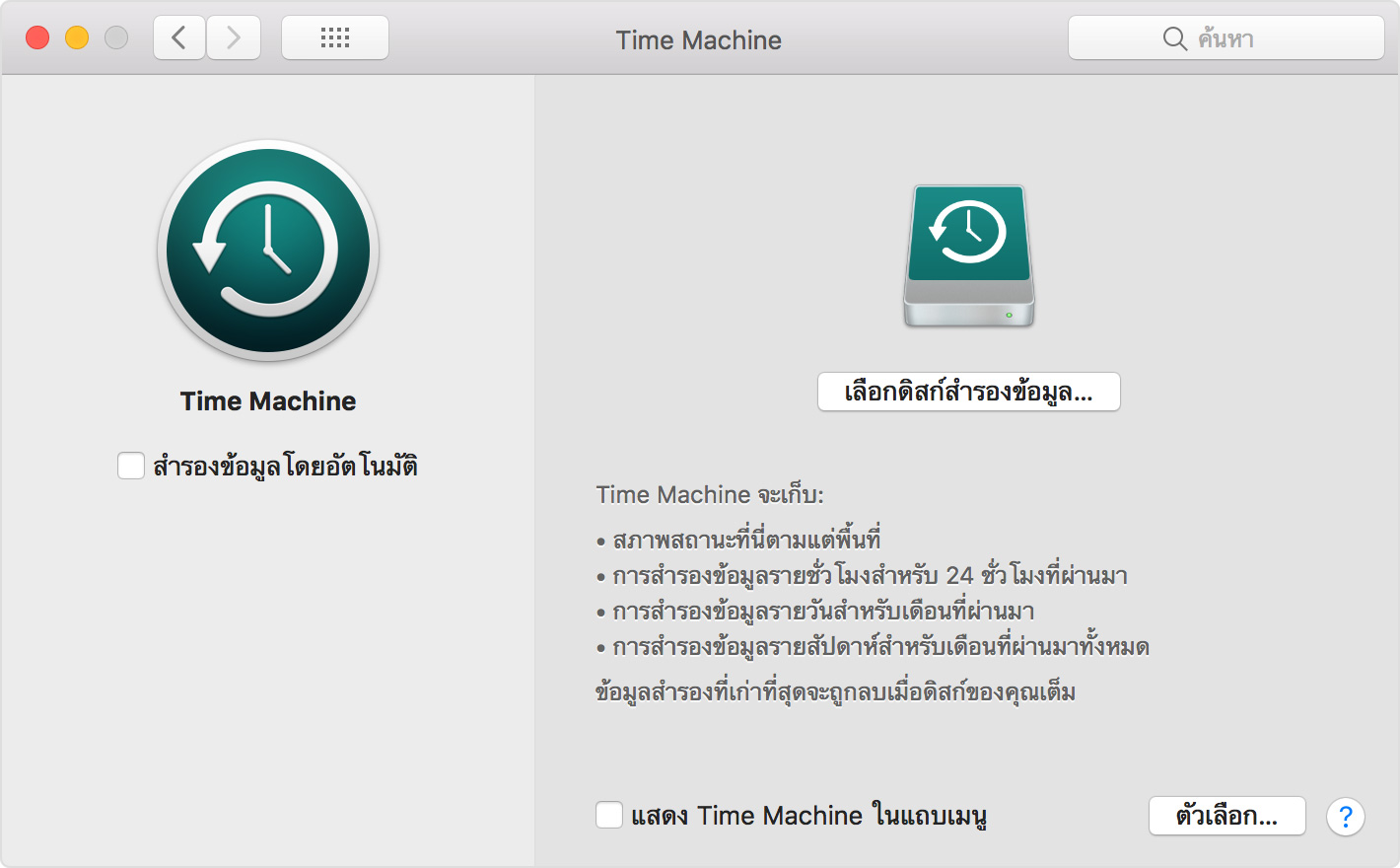Open help with the question mark icon
This screenshot has width=1400, height=868.
point(1345,816)
